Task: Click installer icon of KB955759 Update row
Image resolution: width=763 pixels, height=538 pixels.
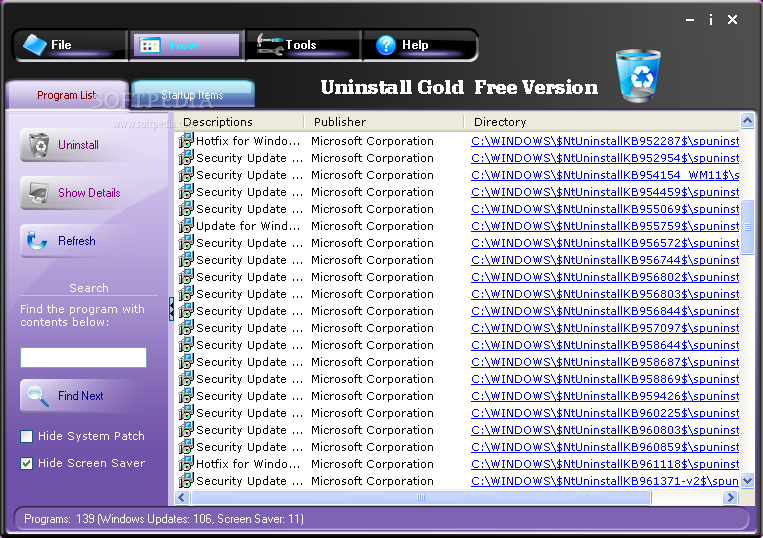Action: click(x=186, y=226)
